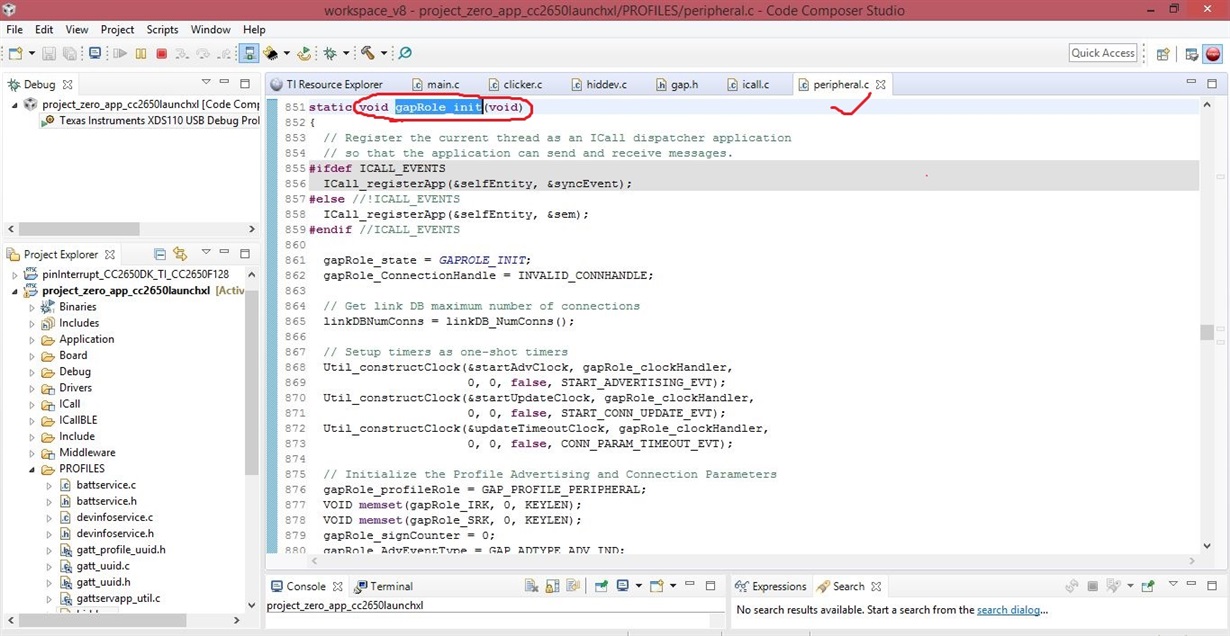Click the bug Debug launch icon
The height and width of the screenshot is (636, 1230).
330,53
